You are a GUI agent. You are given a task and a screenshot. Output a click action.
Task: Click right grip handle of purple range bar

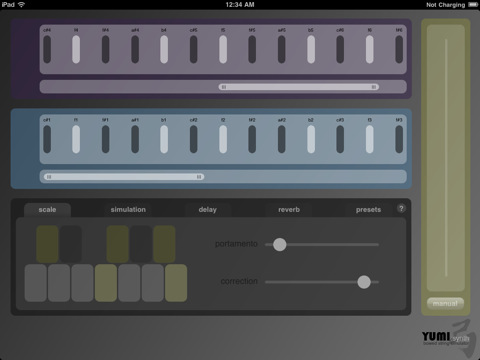[374, 87]
